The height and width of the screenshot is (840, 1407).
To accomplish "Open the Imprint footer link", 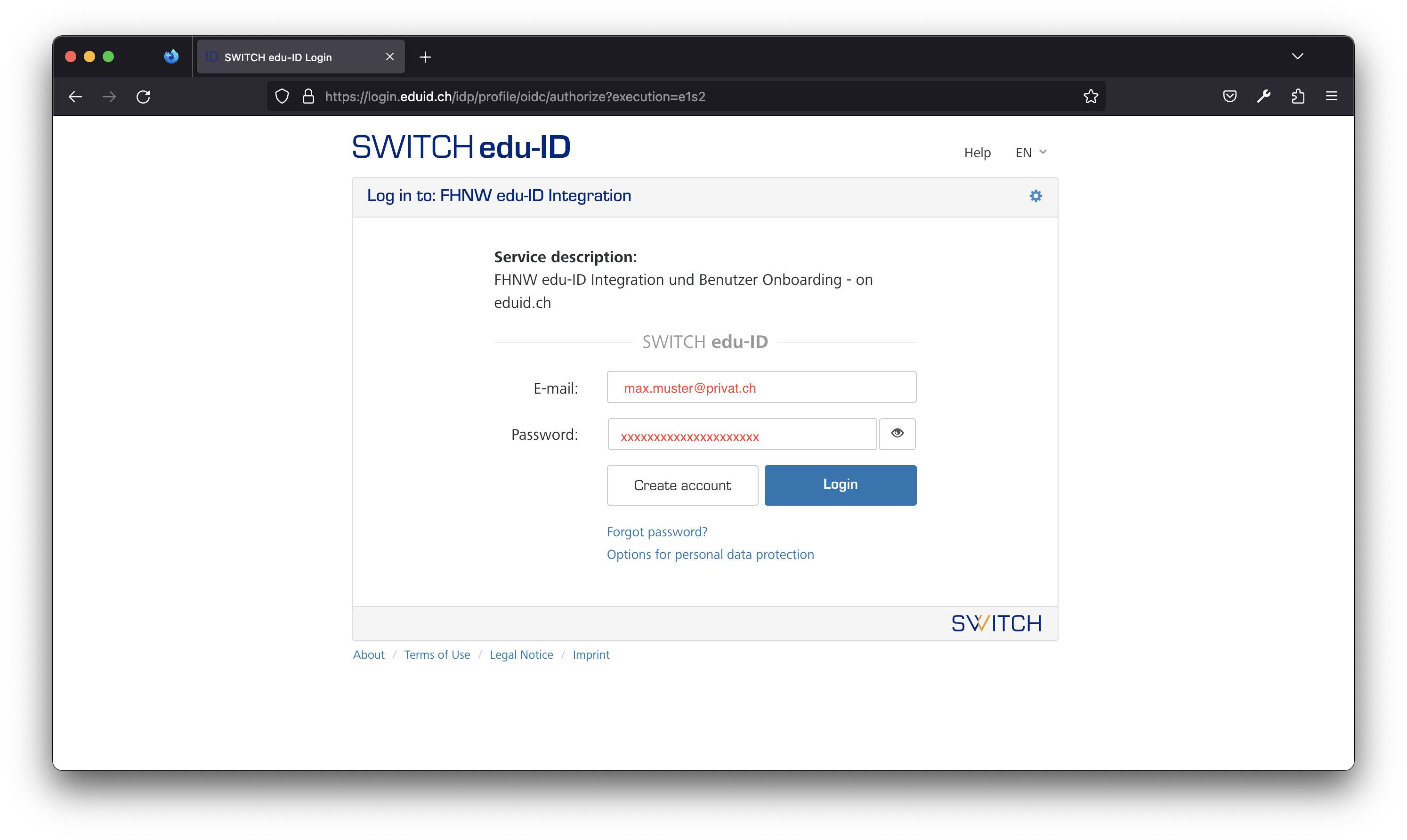I will [591, 654].
